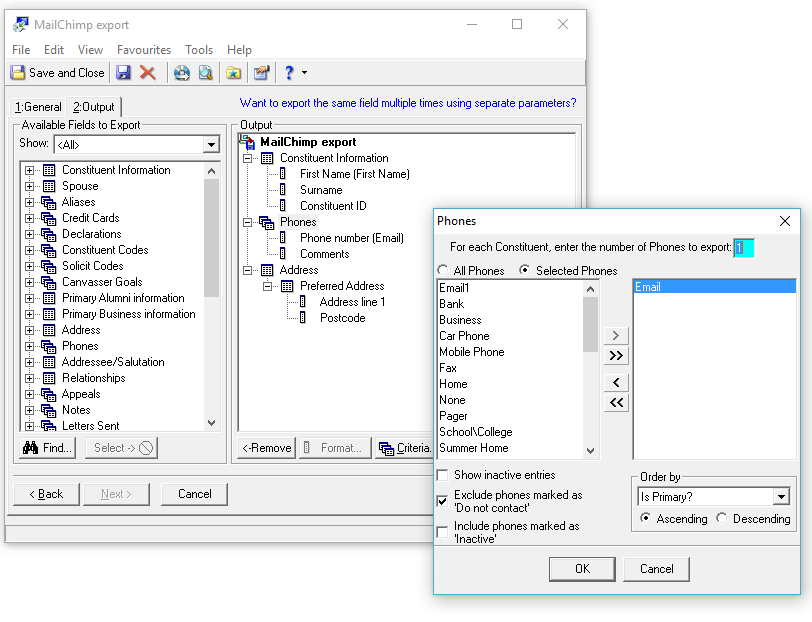Click the Spouse table icon in Available Fields
This screenshot has width=812, height=622.
pyautogui.click(x=49, y=186)
